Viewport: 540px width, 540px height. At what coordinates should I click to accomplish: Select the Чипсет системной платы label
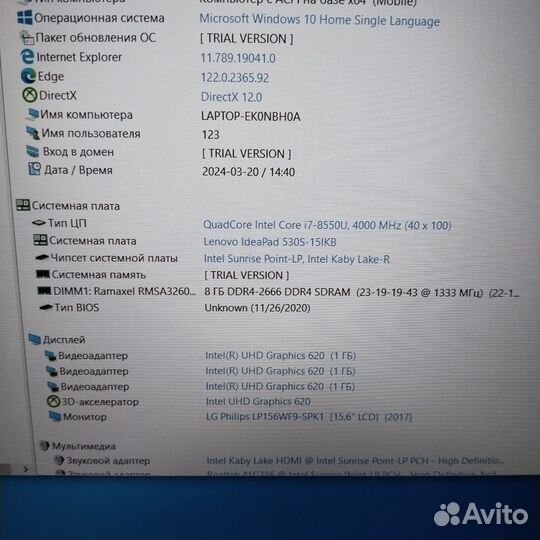click(x=114, y=258)
